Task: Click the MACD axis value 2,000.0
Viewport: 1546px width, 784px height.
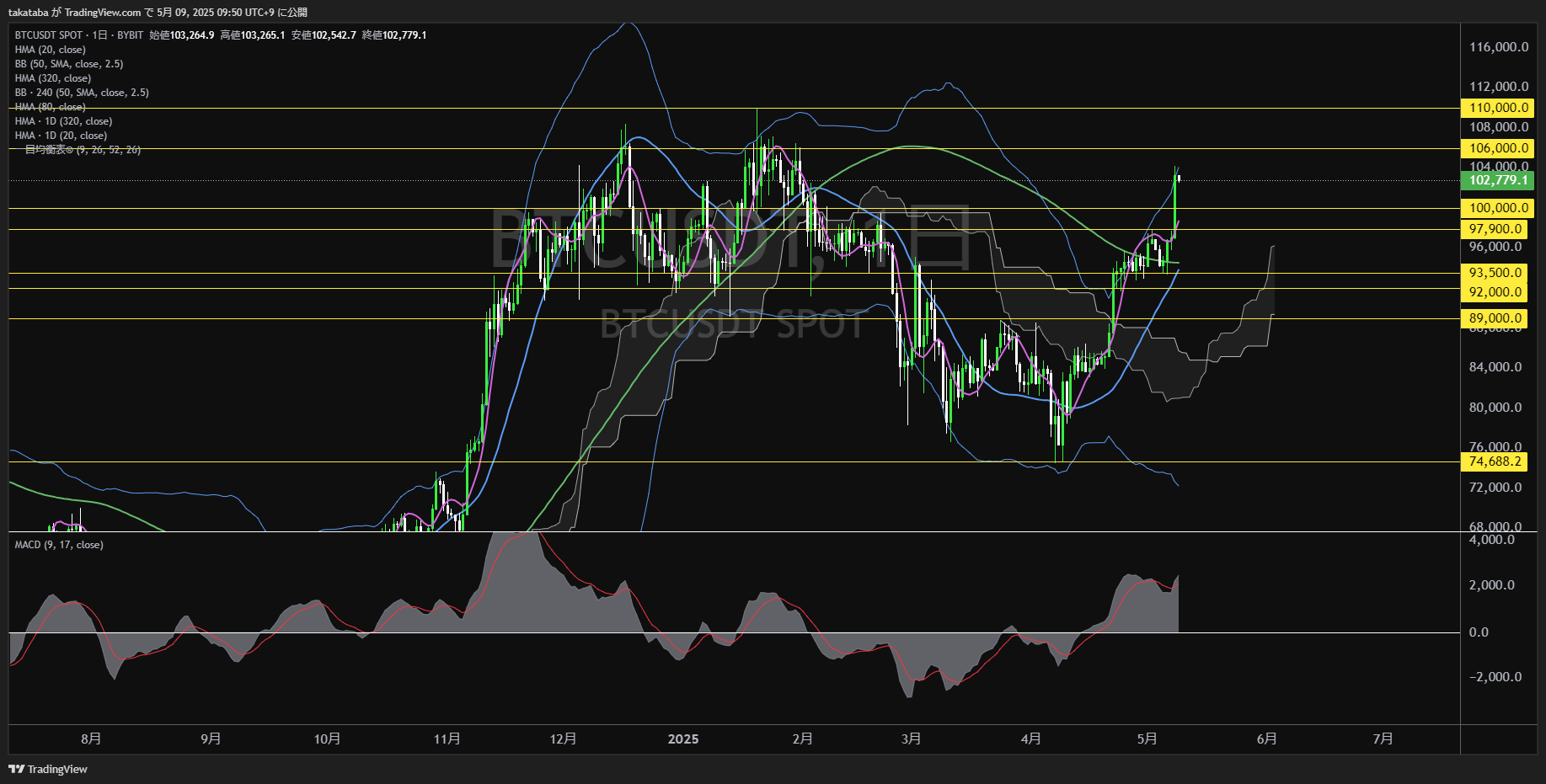Action: point(1492,585)
